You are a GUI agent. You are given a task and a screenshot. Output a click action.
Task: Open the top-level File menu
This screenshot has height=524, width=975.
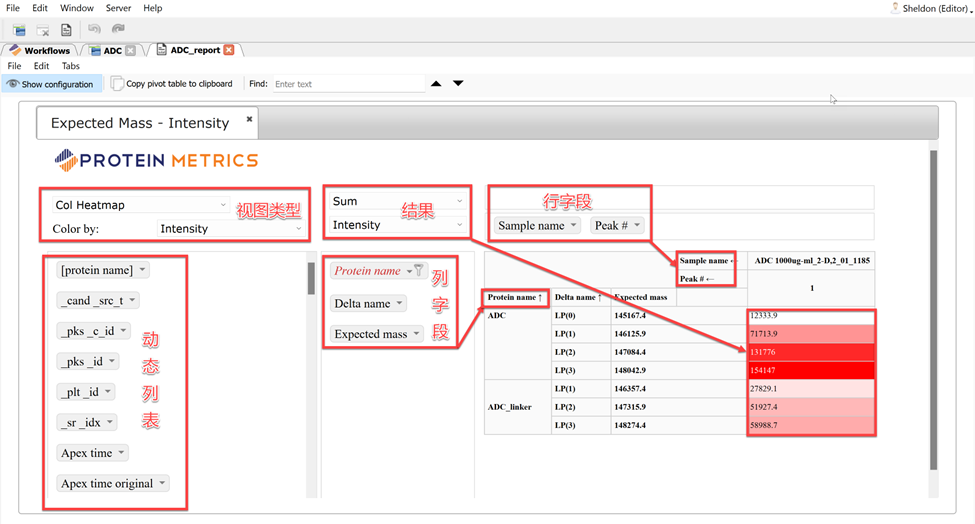(x=12, y=8)
